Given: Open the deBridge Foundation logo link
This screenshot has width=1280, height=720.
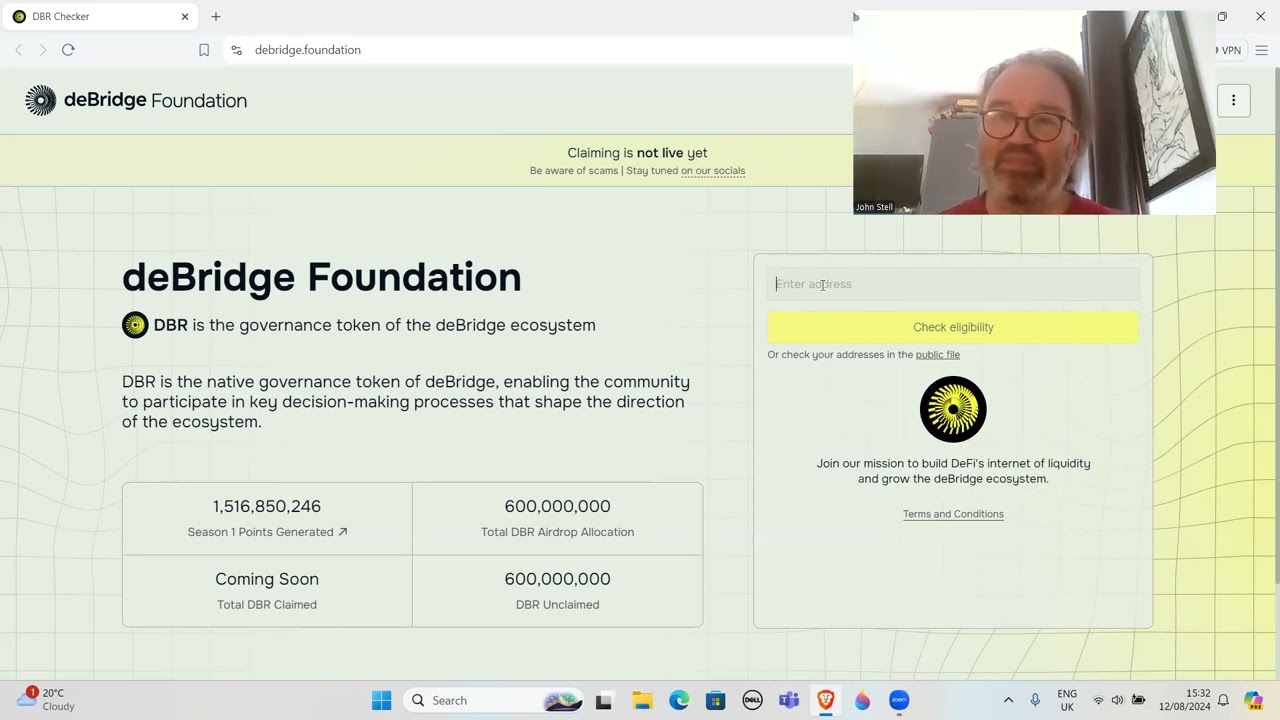Looking at the screenshot, I should (x=136, y=100).
